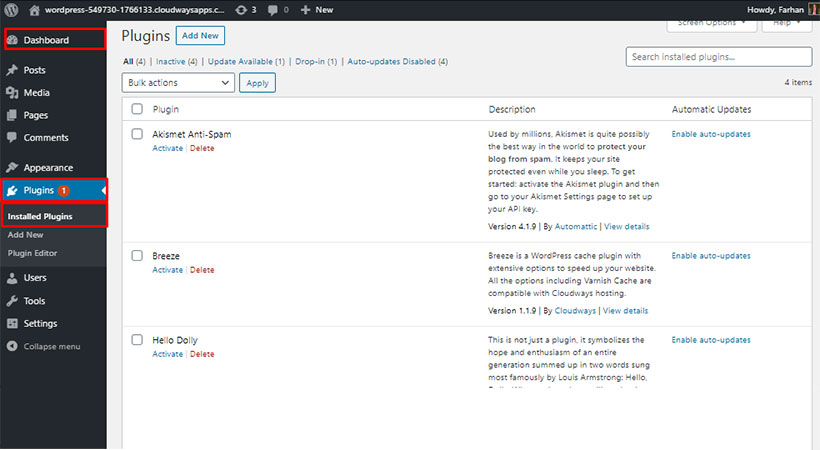Click the Pages icon in sidebar

point(12,115)
